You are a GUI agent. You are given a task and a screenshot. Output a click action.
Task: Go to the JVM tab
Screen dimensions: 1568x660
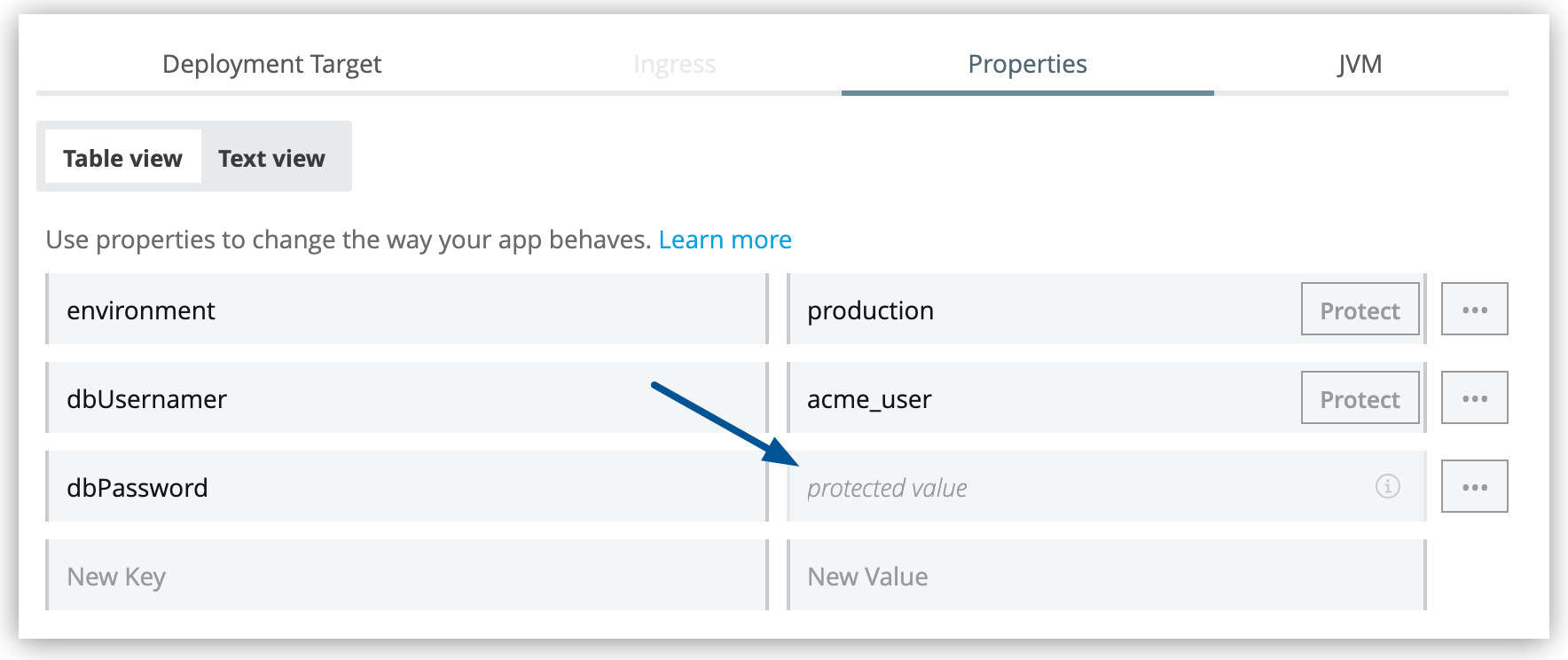coord(1359,64)
